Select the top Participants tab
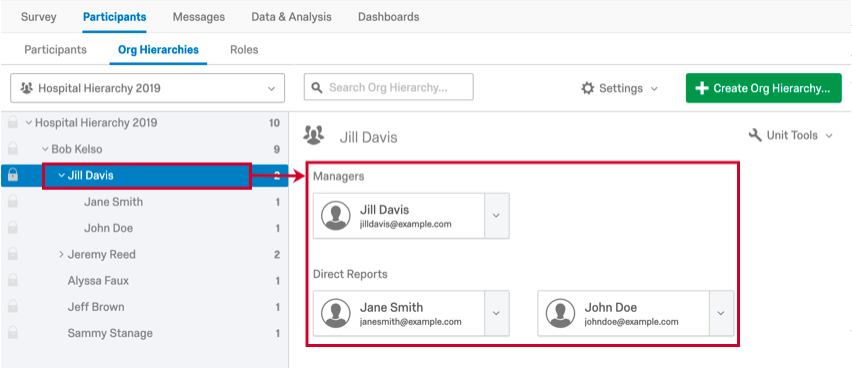Screen dimensions: 852x368 114,17
